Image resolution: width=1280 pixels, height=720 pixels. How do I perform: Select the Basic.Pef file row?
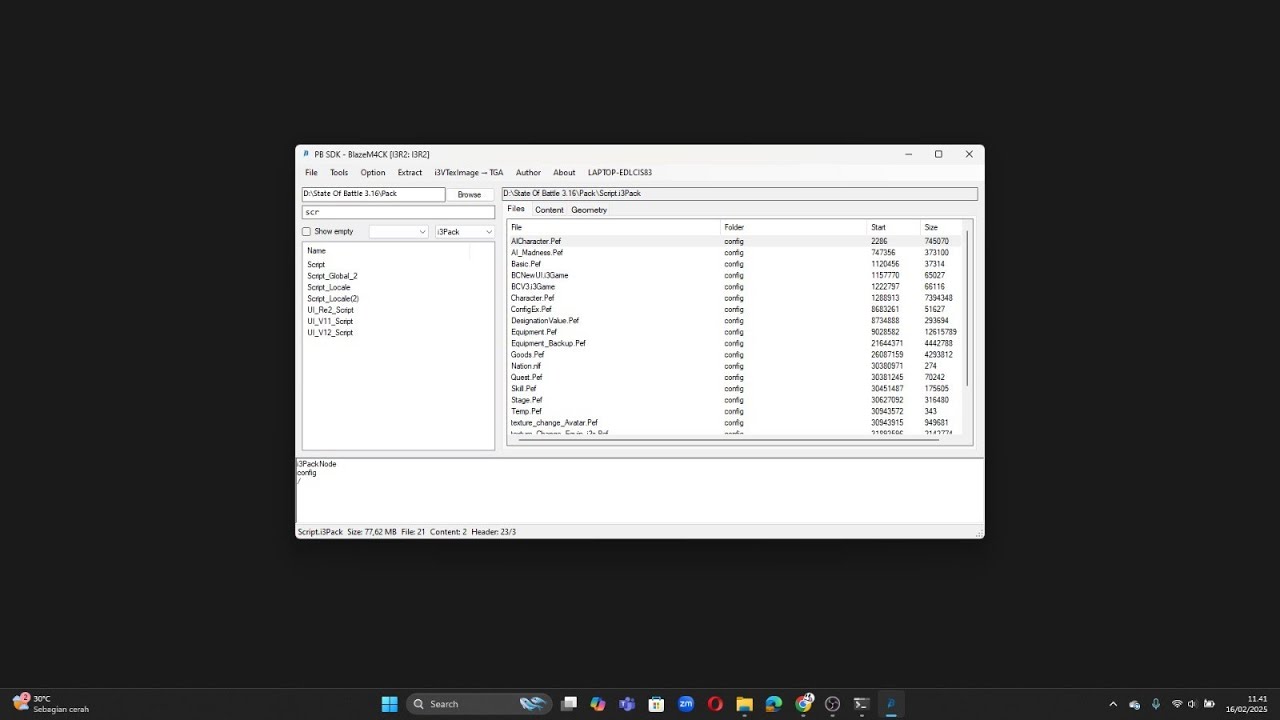click(735, 264)
